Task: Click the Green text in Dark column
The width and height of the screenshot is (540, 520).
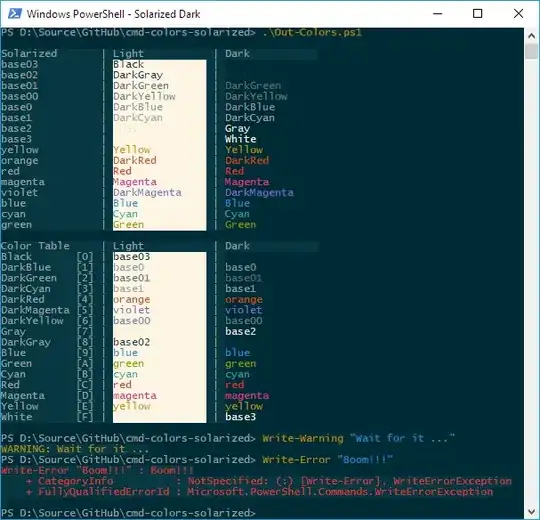Action: pyautogui.click(x=240, y=225)
